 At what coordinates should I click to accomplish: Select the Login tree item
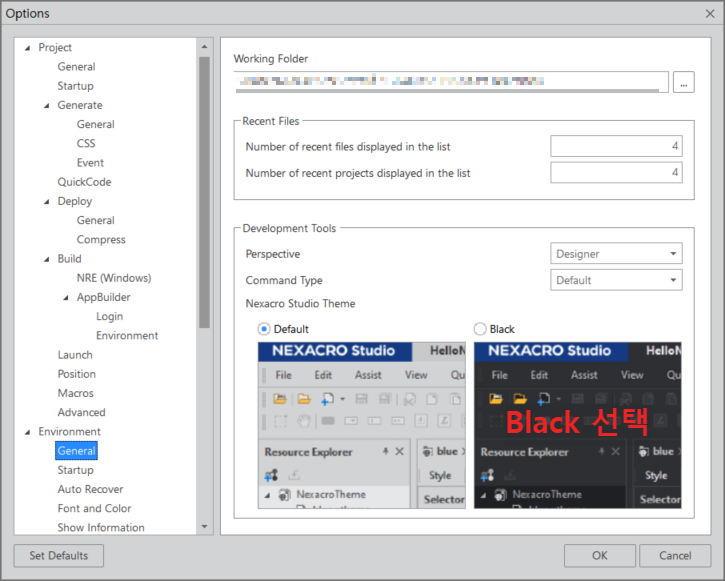coord(110,317)
